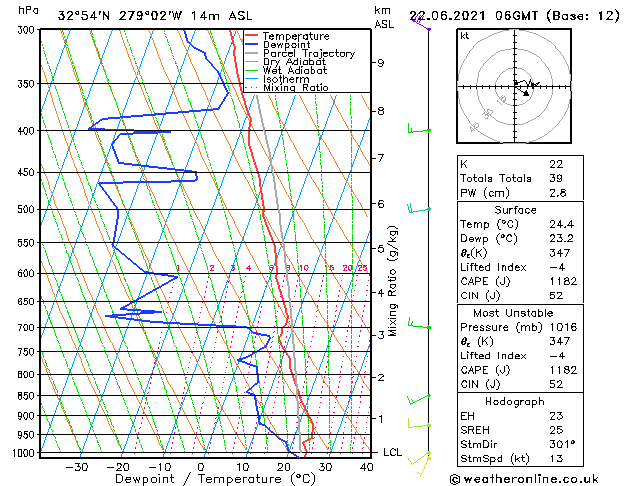Click the vertical 'Mixing Ratio (g/kg)' axis label

click(x=392, y=281)
